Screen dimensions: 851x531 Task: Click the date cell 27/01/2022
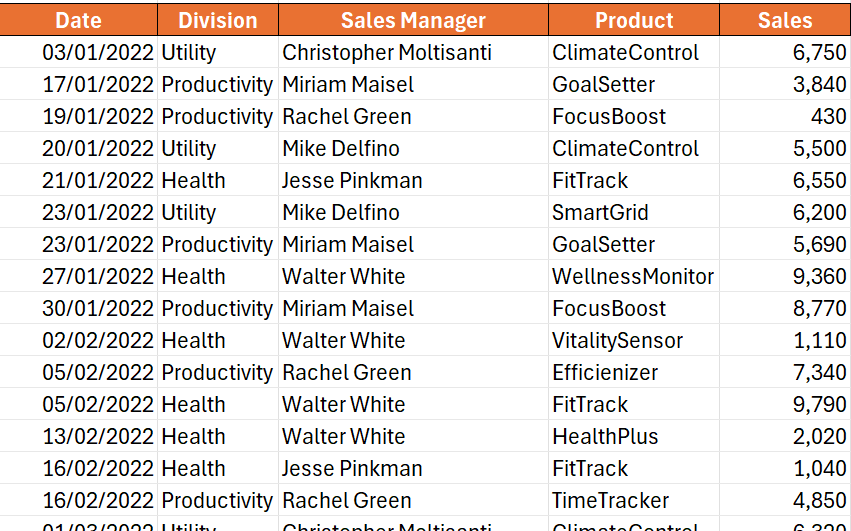pyautogui.click(x=98, y=277)
